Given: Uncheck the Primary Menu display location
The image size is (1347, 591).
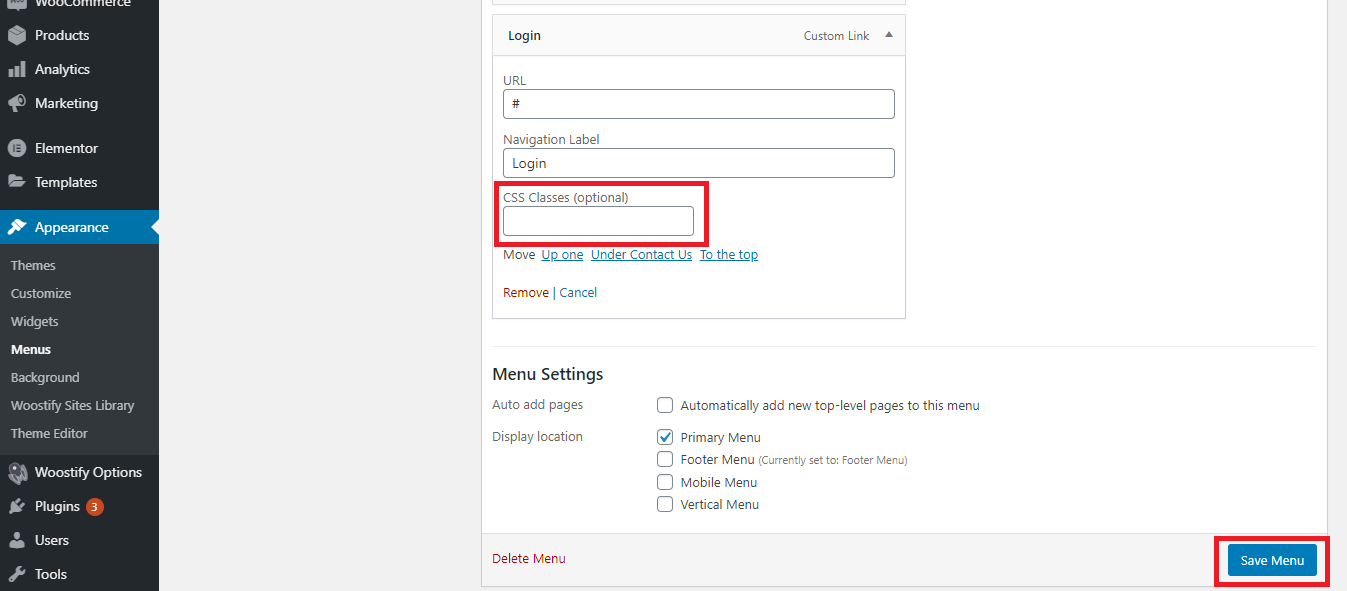Looking at the screenshot, I should tap(665, 437).
